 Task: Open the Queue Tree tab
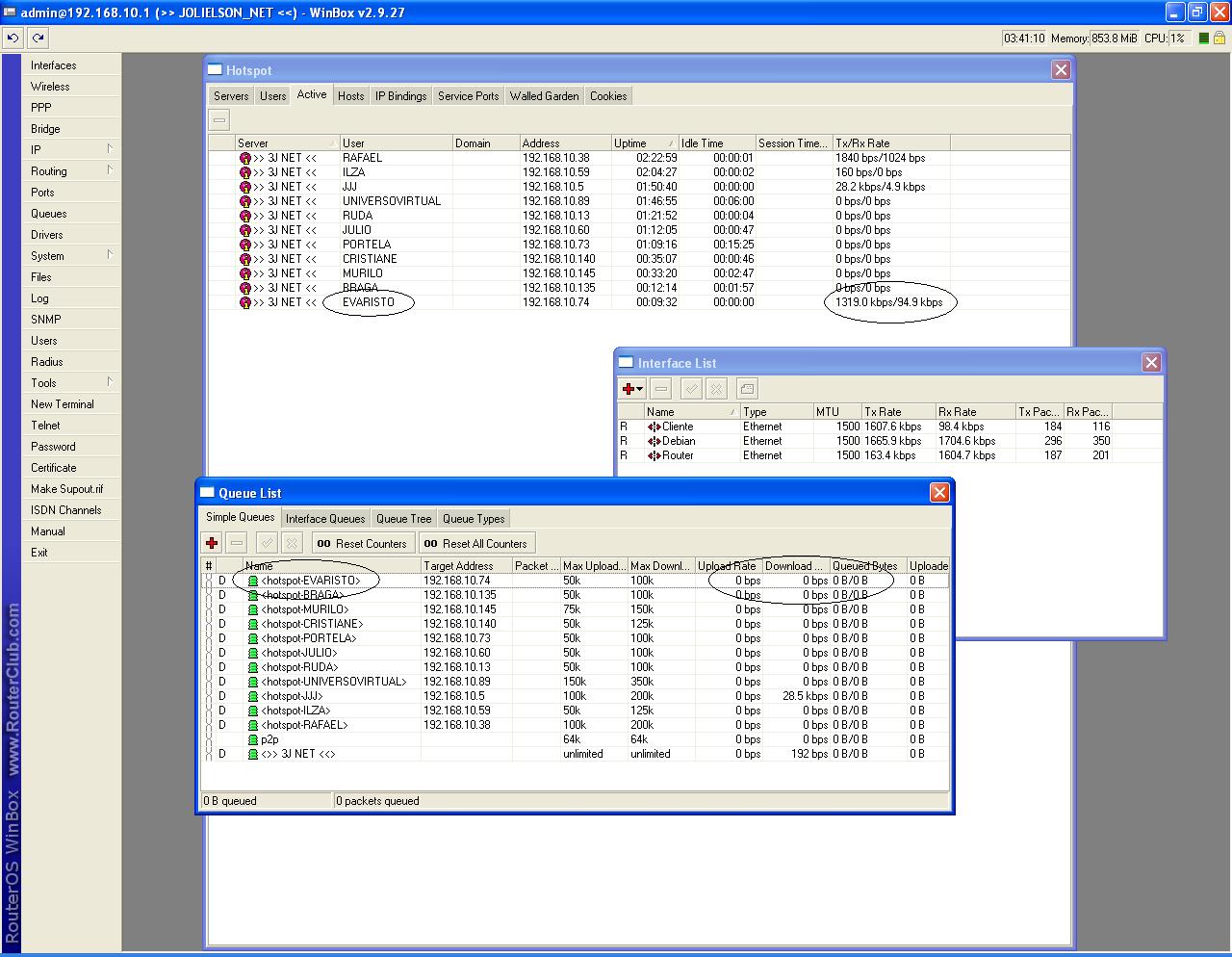pos(404,519)
